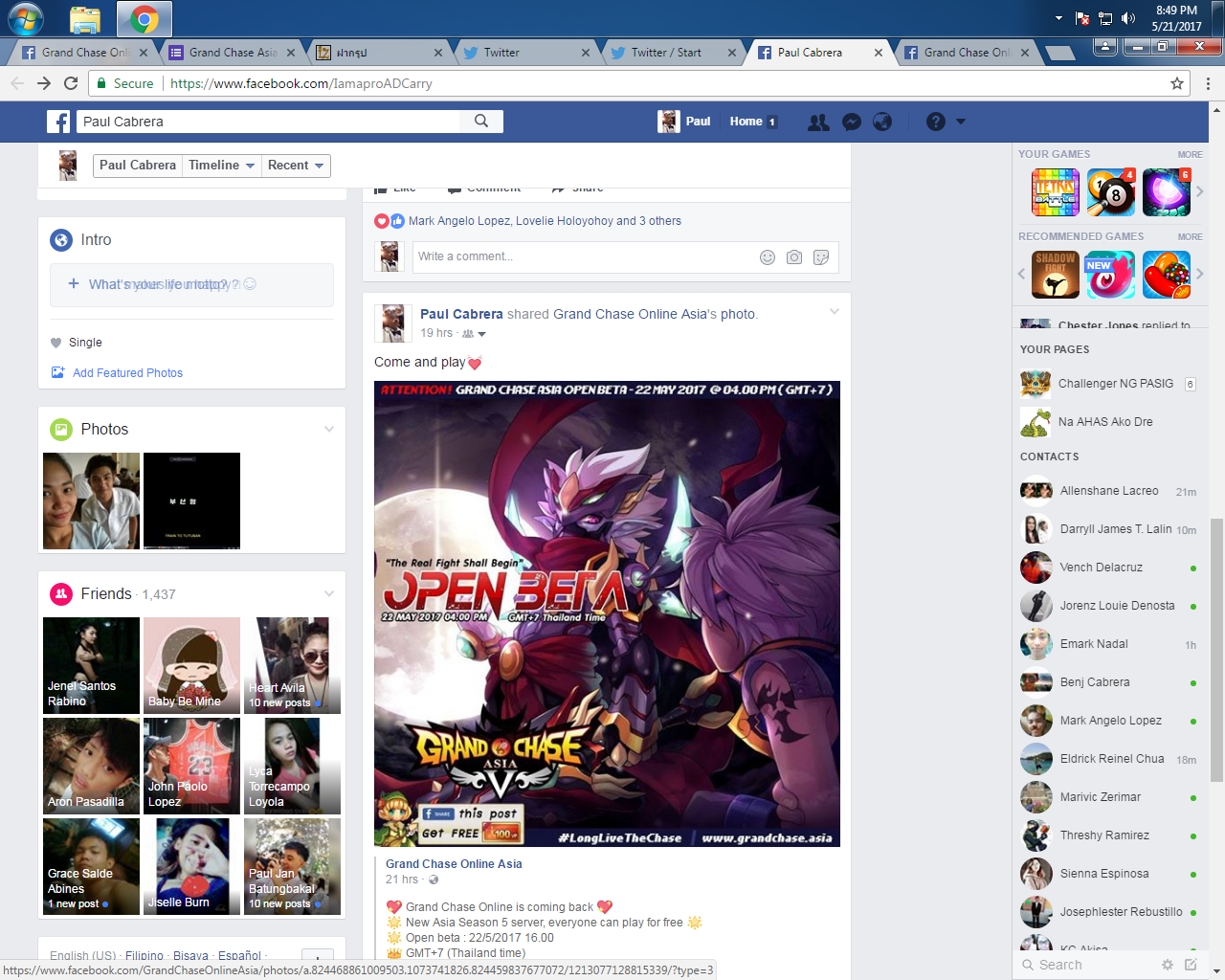Start new message compose icon

(x=1191, y=965)
